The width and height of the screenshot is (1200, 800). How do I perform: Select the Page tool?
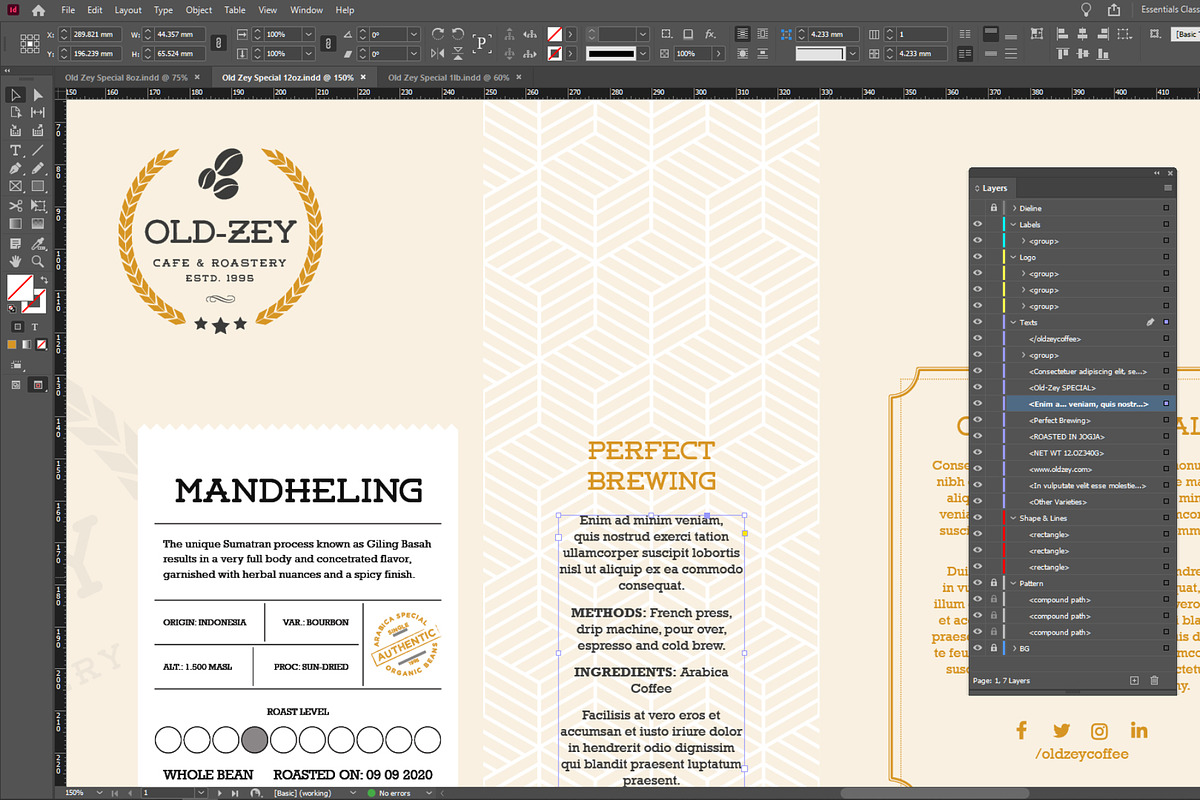tap(15, 113)
